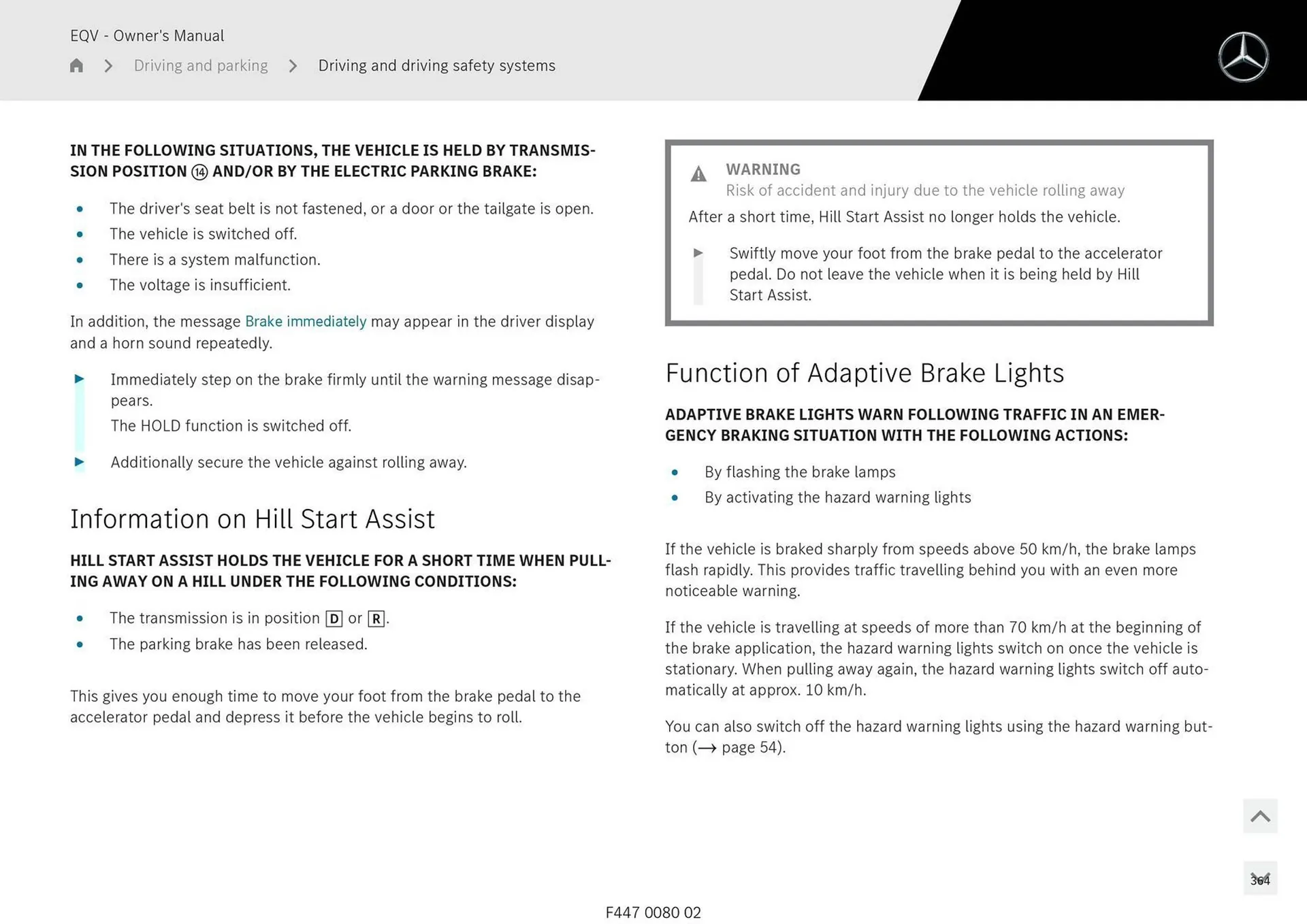Expand the chevron before 'Driving and driving safety systems'

[x=293, y=65]
